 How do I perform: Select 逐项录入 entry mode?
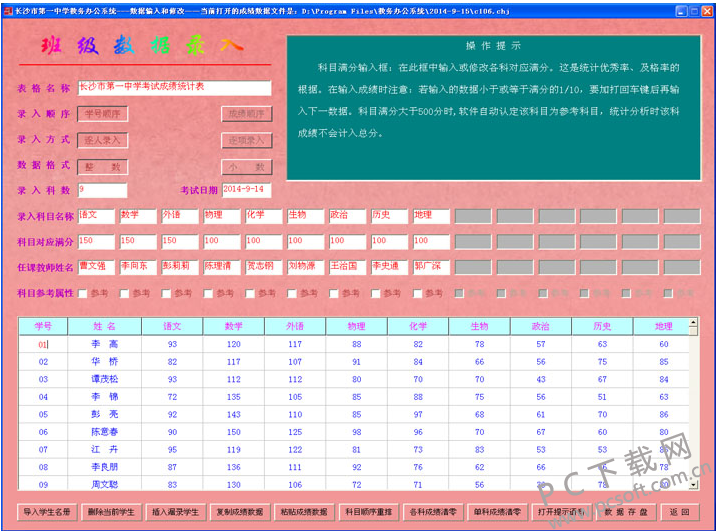pyautogui.click(x=247, y=140)
